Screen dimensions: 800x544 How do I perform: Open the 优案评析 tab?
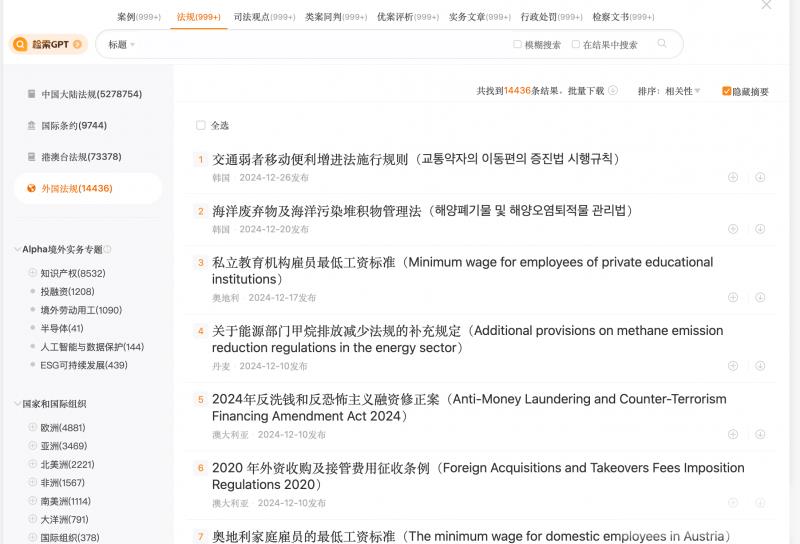point(408,17)
